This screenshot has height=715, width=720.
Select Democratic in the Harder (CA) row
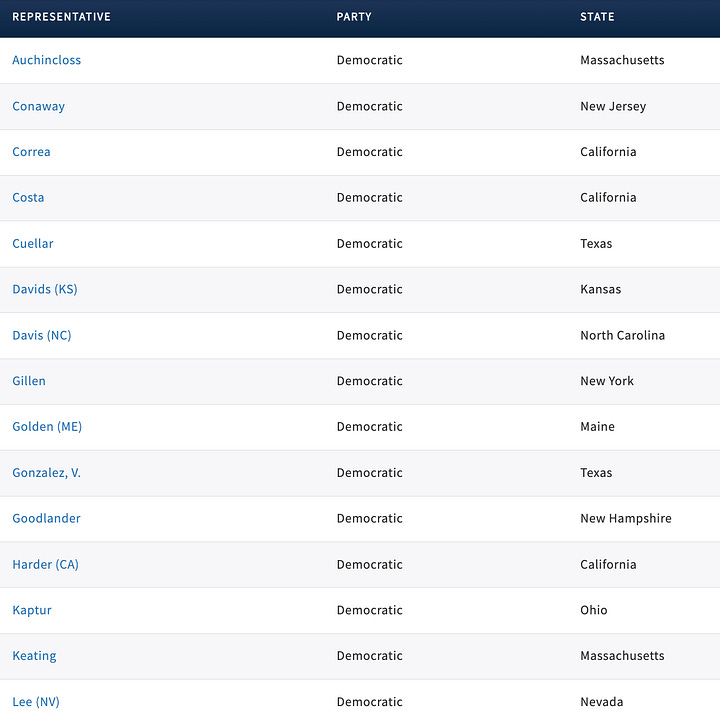pos(370,564)
